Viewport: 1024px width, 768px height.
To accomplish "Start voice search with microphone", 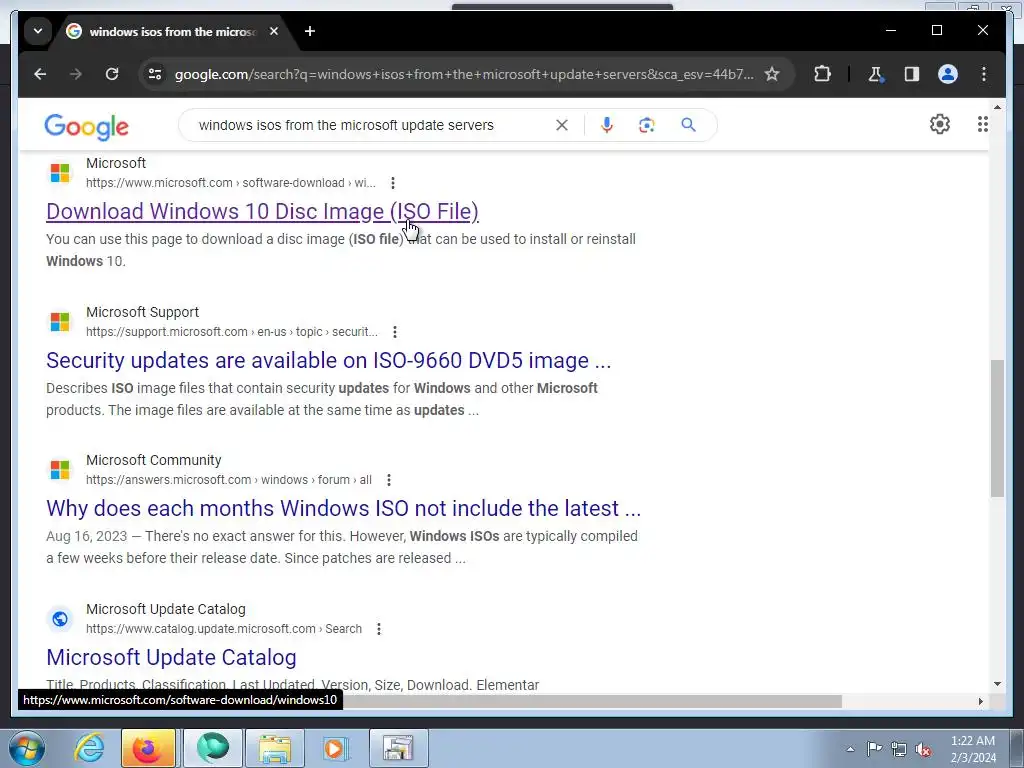I will [x=607, y=125].
